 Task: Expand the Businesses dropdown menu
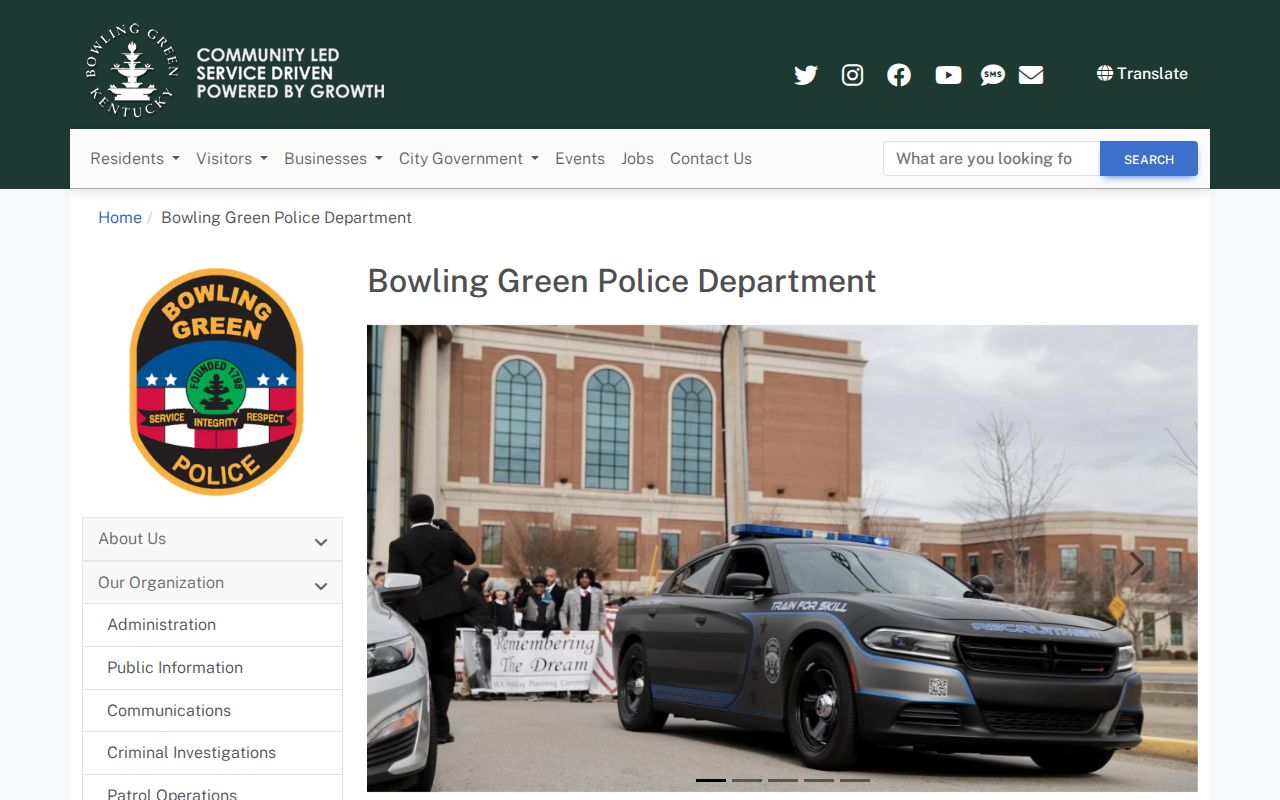333,158
